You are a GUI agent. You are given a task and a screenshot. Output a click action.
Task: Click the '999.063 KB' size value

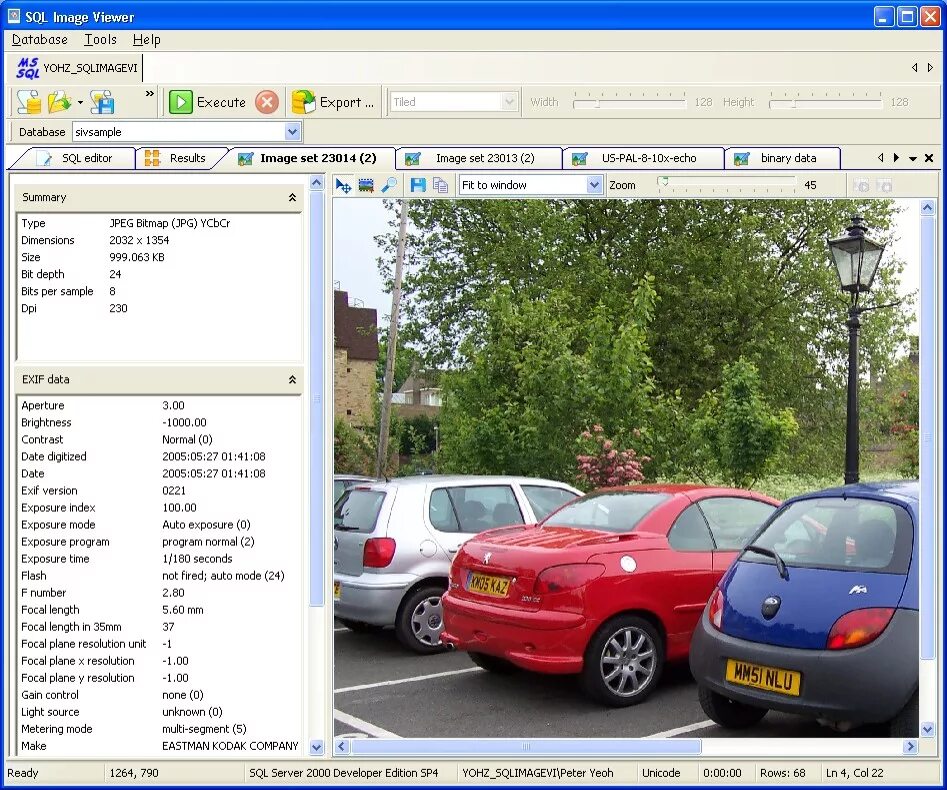(136, 257)
